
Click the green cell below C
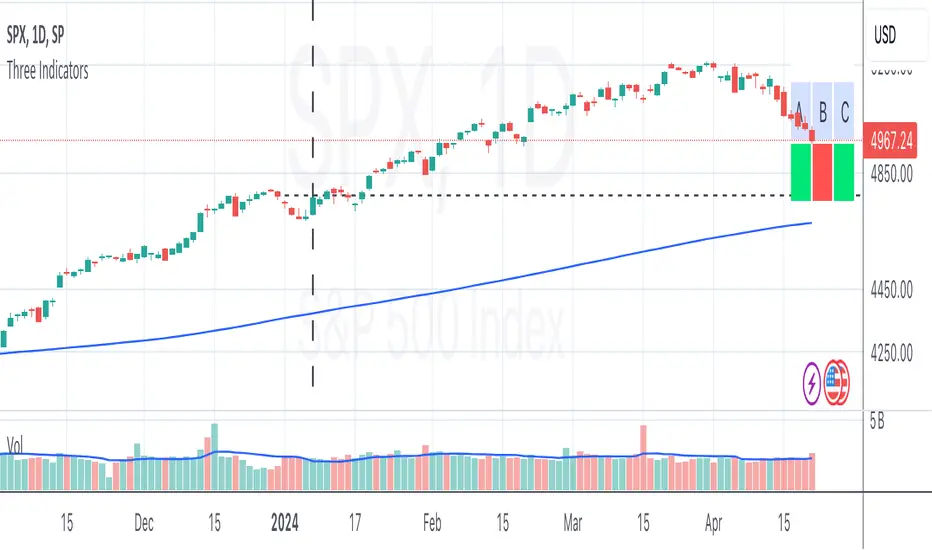click(x=844, y=172)
